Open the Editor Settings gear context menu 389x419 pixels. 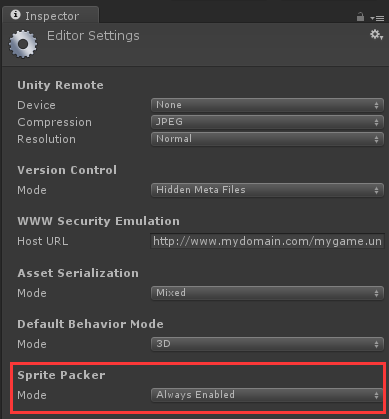(376, 35)
